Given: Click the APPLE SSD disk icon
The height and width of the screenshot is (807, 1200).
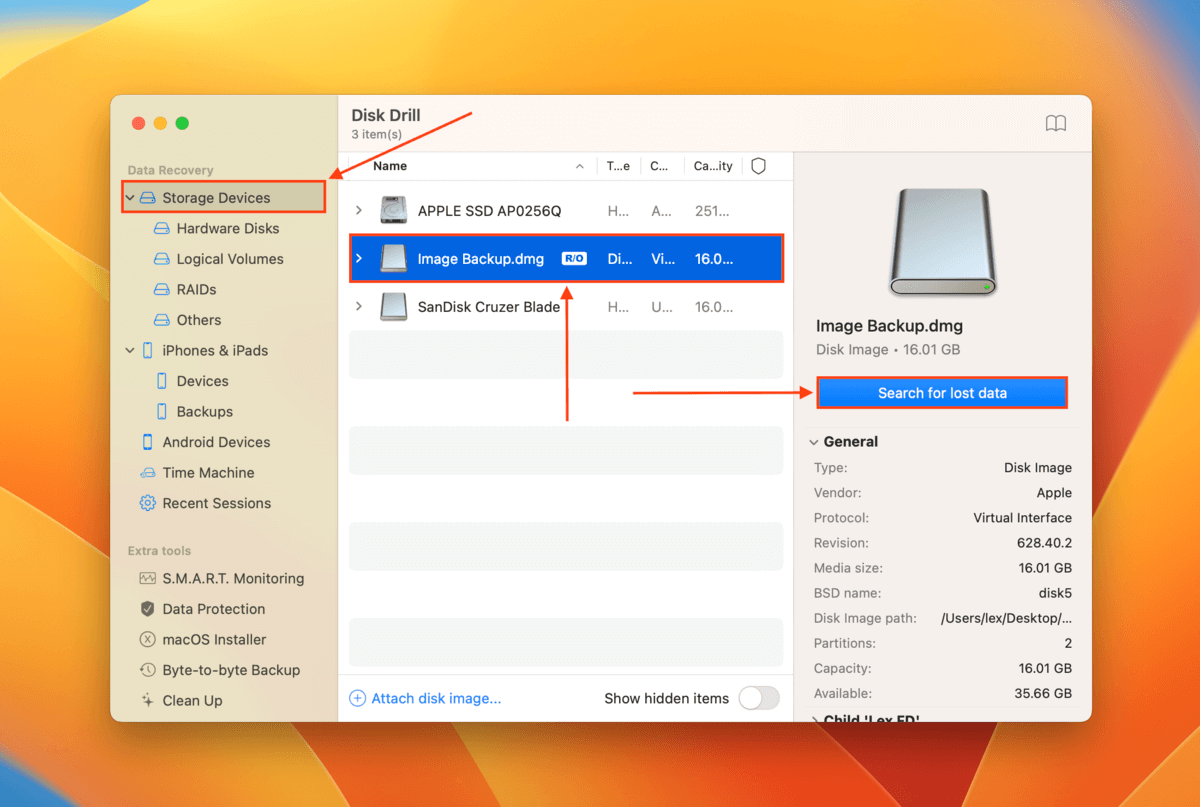Looking at the screenshot, I should (394, 211).
